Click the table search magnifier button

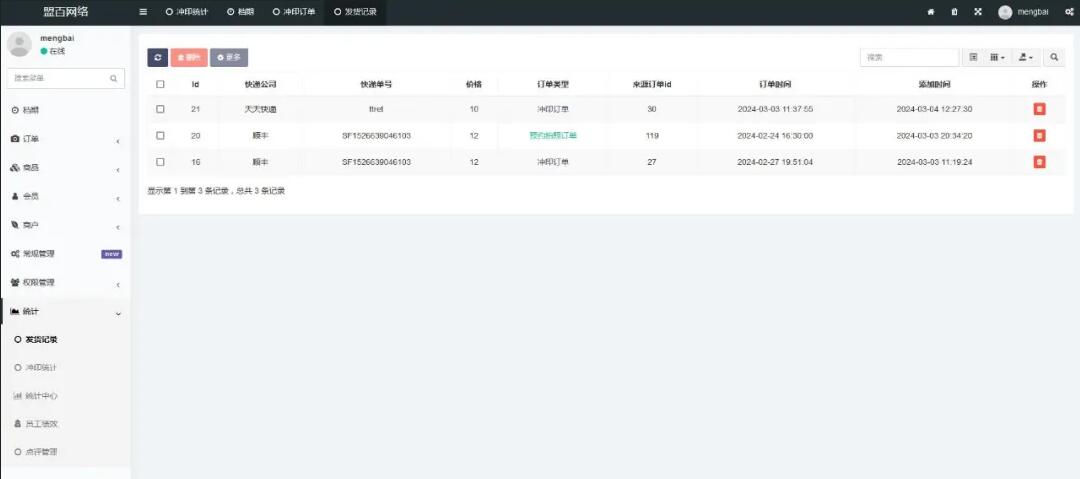point(1055,58)
